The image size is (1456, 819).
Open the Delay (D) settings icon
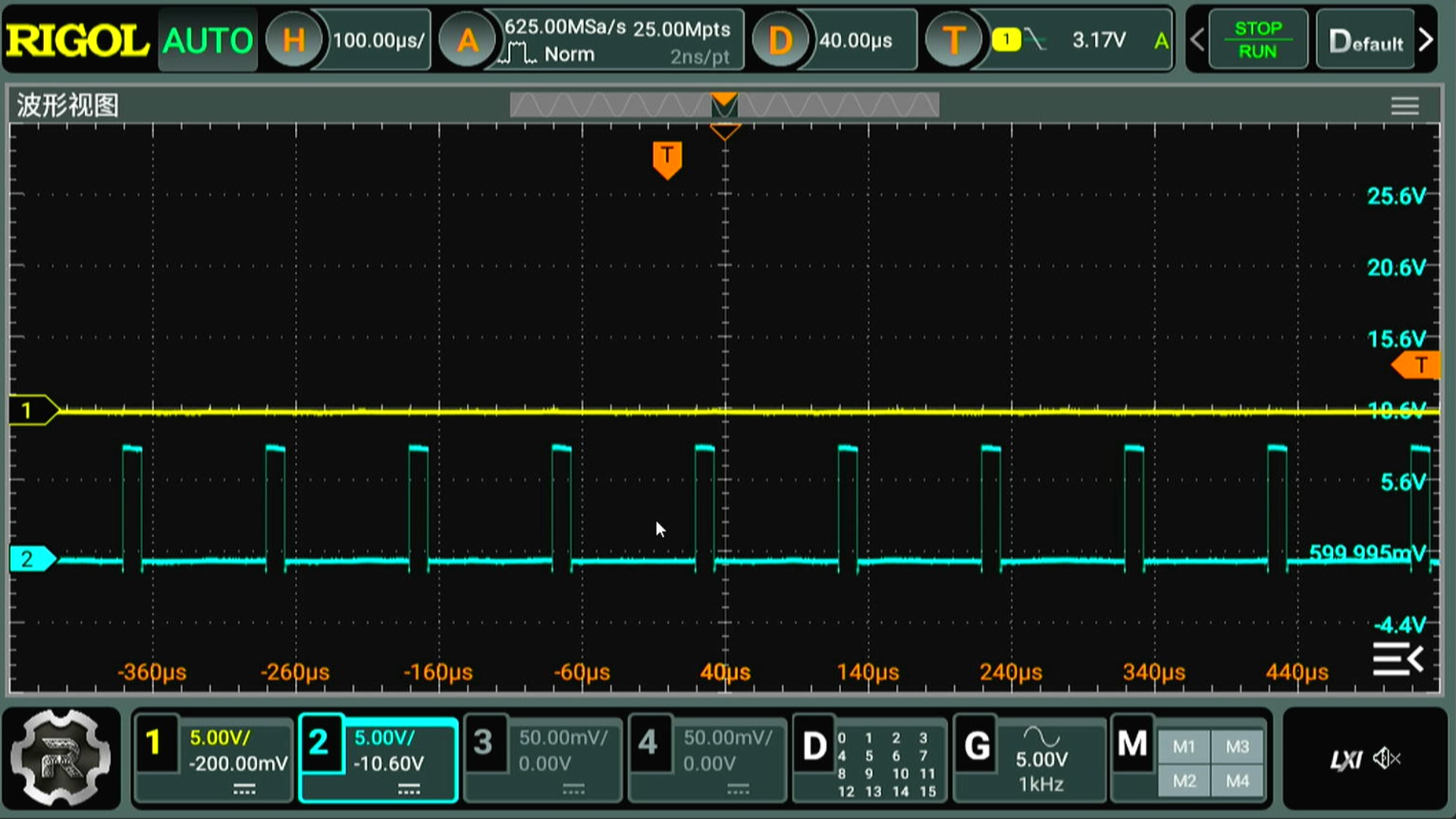click(779, 40)
